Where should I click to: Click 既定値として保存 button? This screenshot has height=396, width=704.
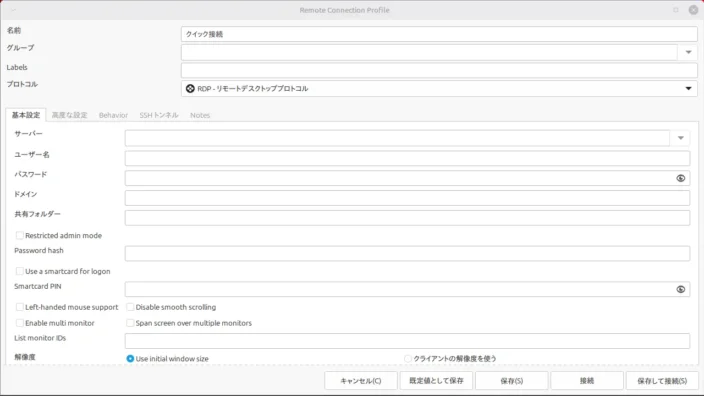tap(436, 381)
